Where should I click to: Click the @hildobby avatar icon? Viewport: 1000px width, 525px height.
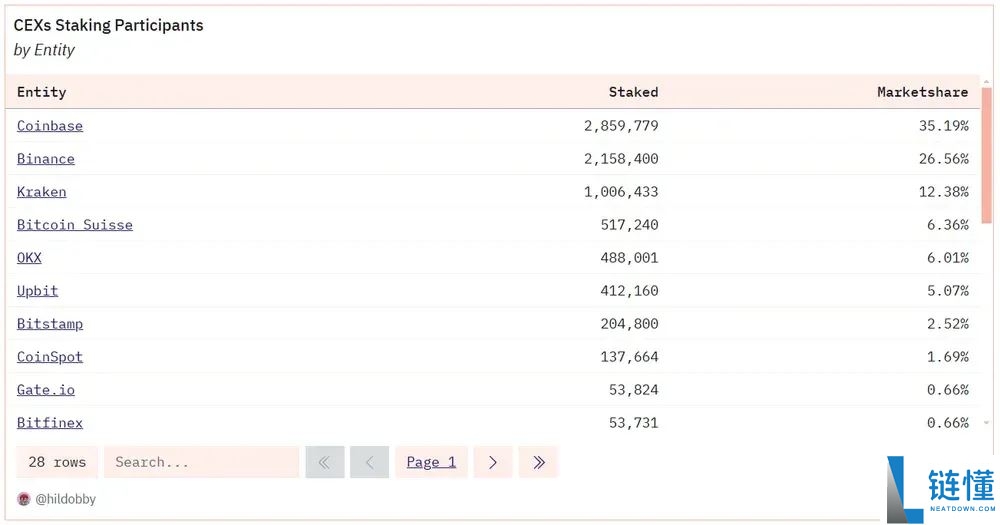click(24, 499)
